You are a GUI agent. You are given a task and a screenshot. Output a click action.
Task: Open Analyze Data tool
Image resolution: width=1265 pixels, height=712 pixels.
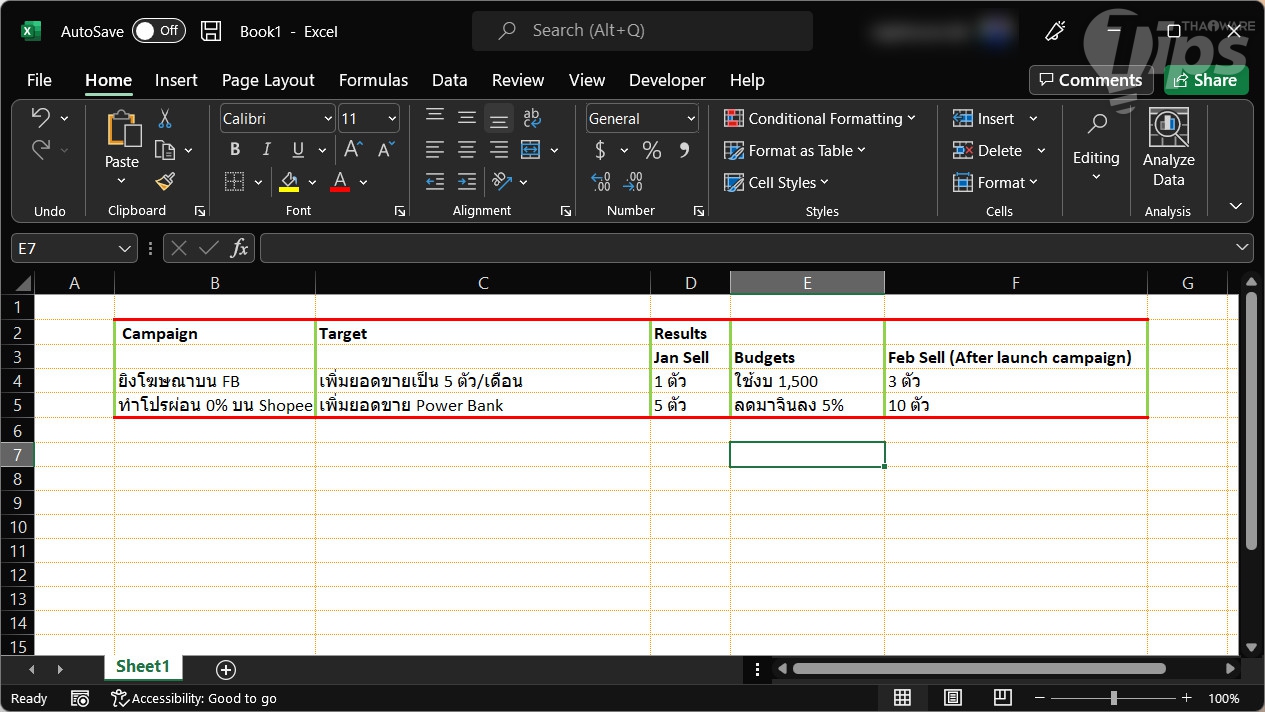[1168, 150]
